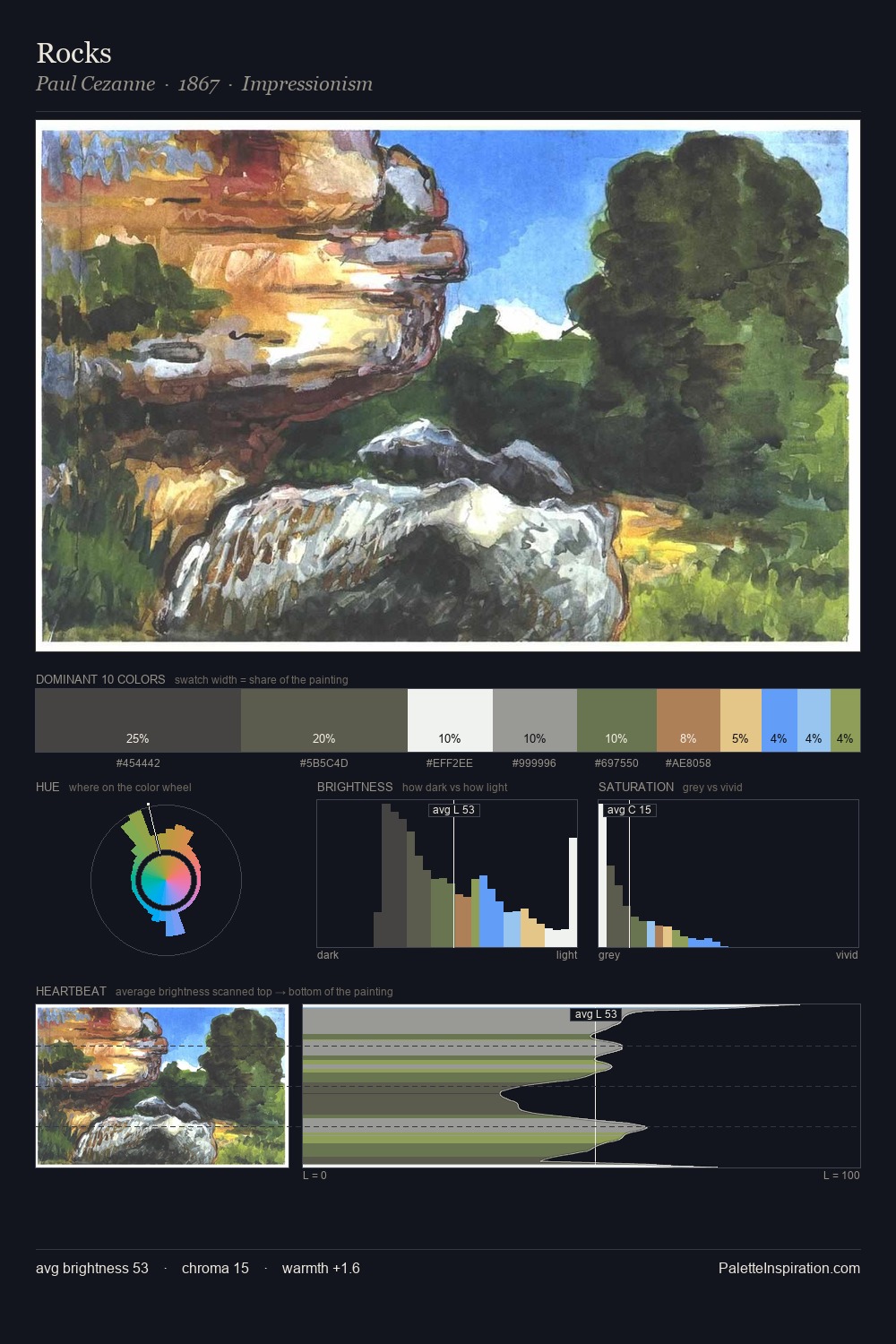Click the 'SATURATION' section heading
The width and height of the screenshot is (896, 1344).
(x=636, y=787)
